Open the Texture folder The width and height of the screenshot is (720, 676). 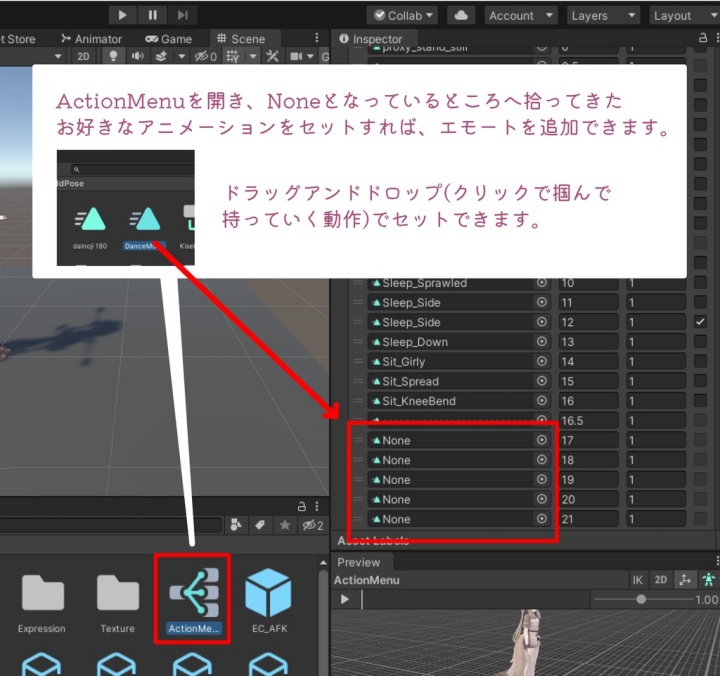pyautogui.click(x=118, y=604)
